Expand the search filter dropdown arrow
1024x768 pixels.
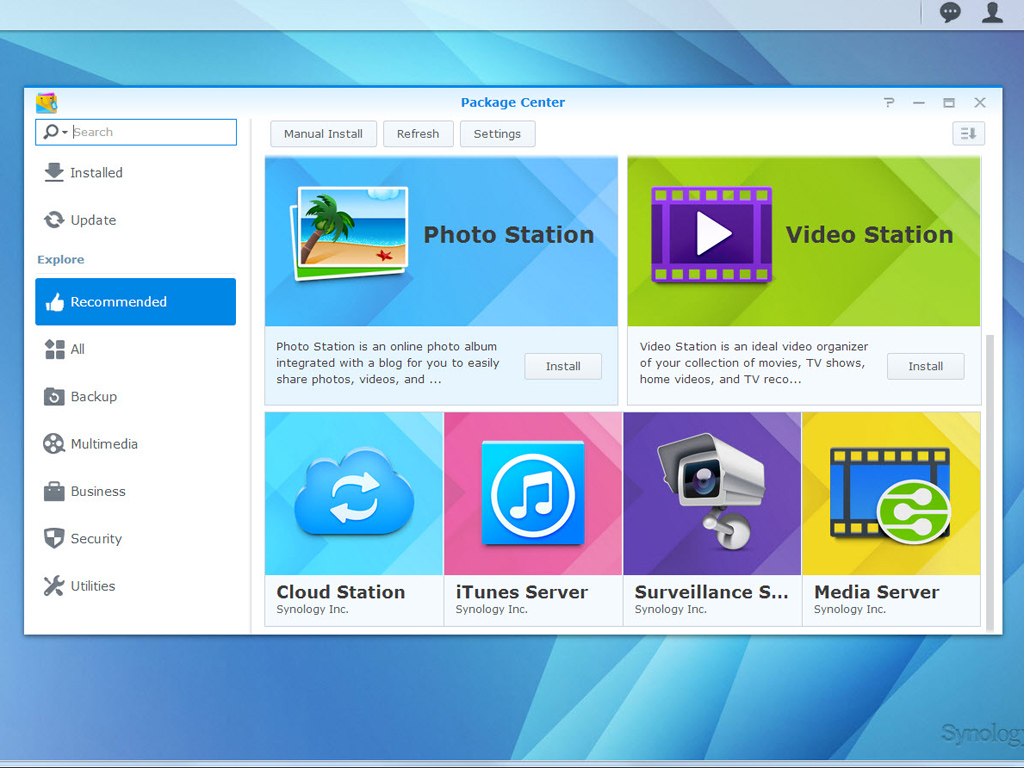(x=65, y=133)
